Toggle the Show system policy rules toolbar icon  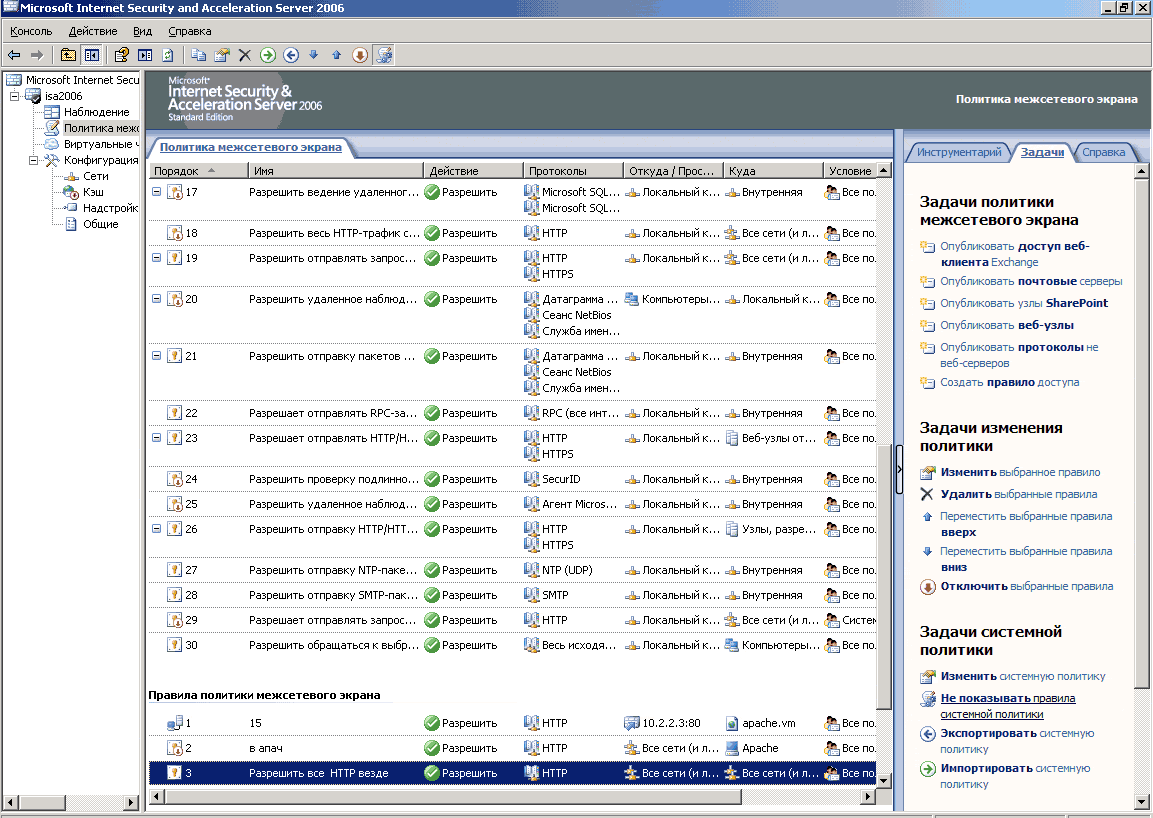pyautogui.click(x=384, y=55)
